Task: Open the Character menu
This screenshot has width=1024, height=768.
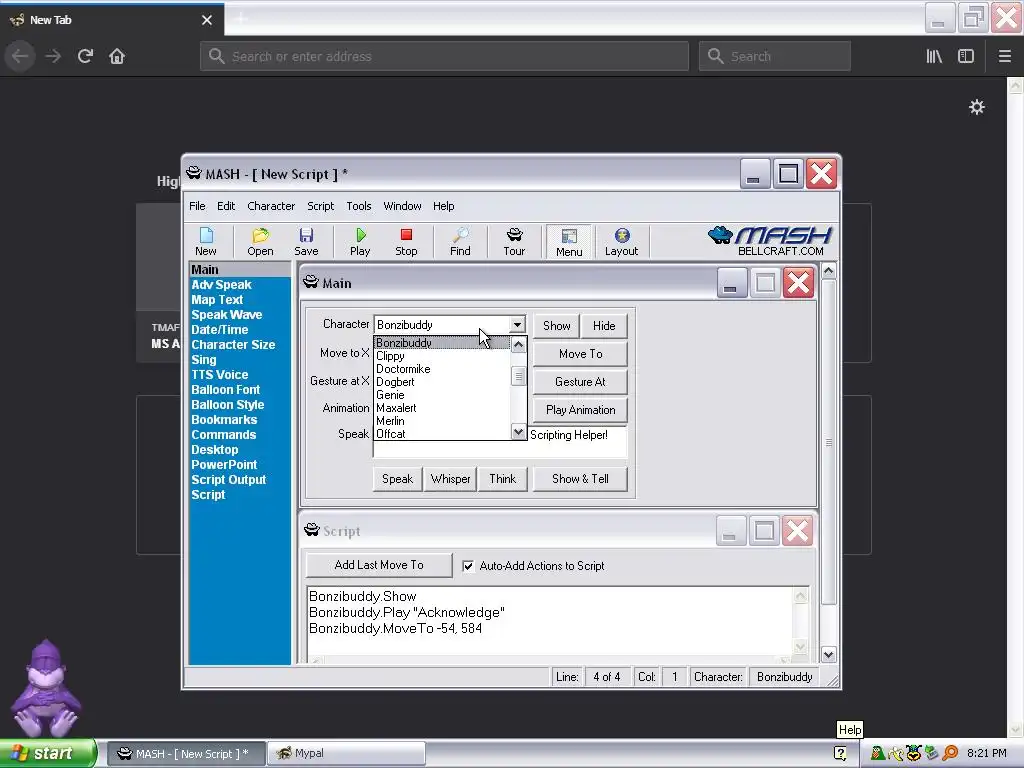Action: [x=271, y=206]
